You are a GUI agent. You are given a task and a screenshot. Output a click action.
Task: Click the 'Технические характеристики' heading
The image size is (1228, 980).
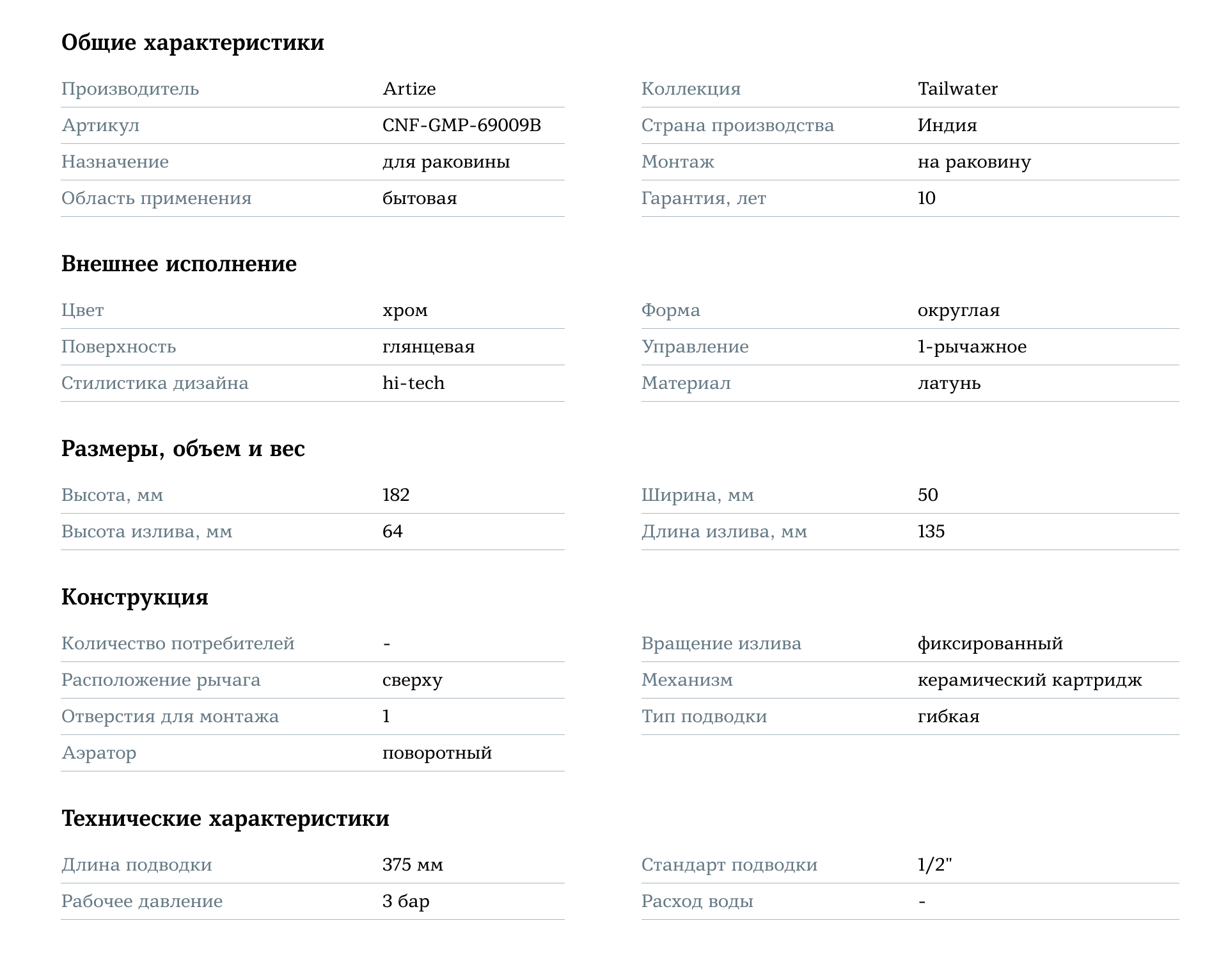[x=225, y=819]
